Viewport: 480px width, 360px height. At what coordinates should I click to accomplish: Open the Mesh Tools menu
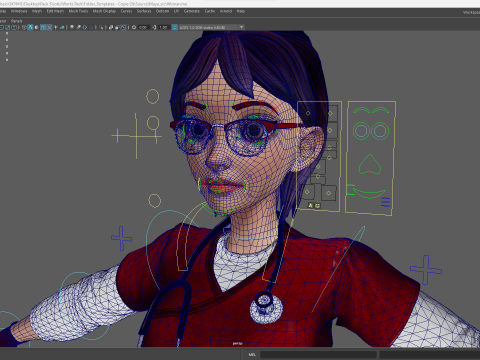click(x=78, y=11)
